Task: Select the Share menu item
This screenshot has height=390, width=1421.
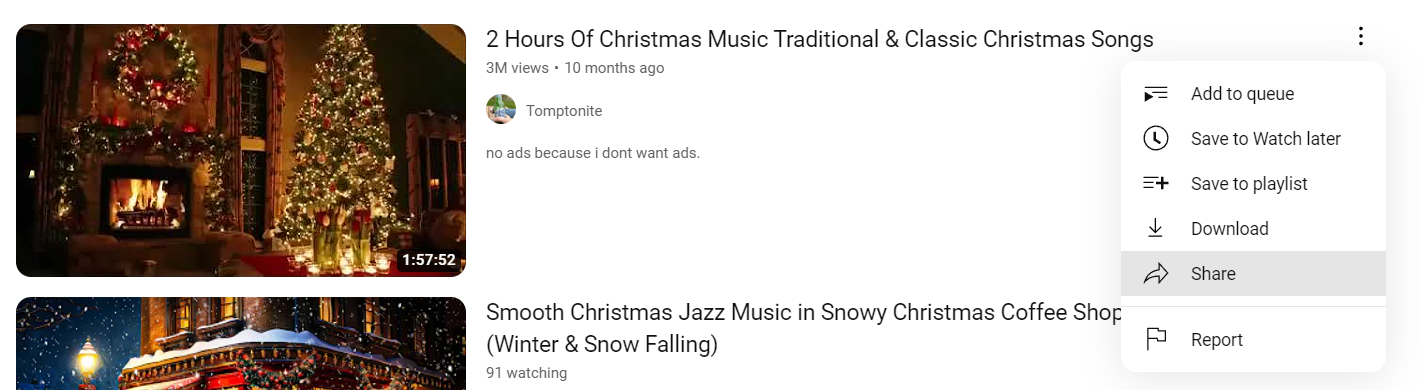Action: [1253, 274]
